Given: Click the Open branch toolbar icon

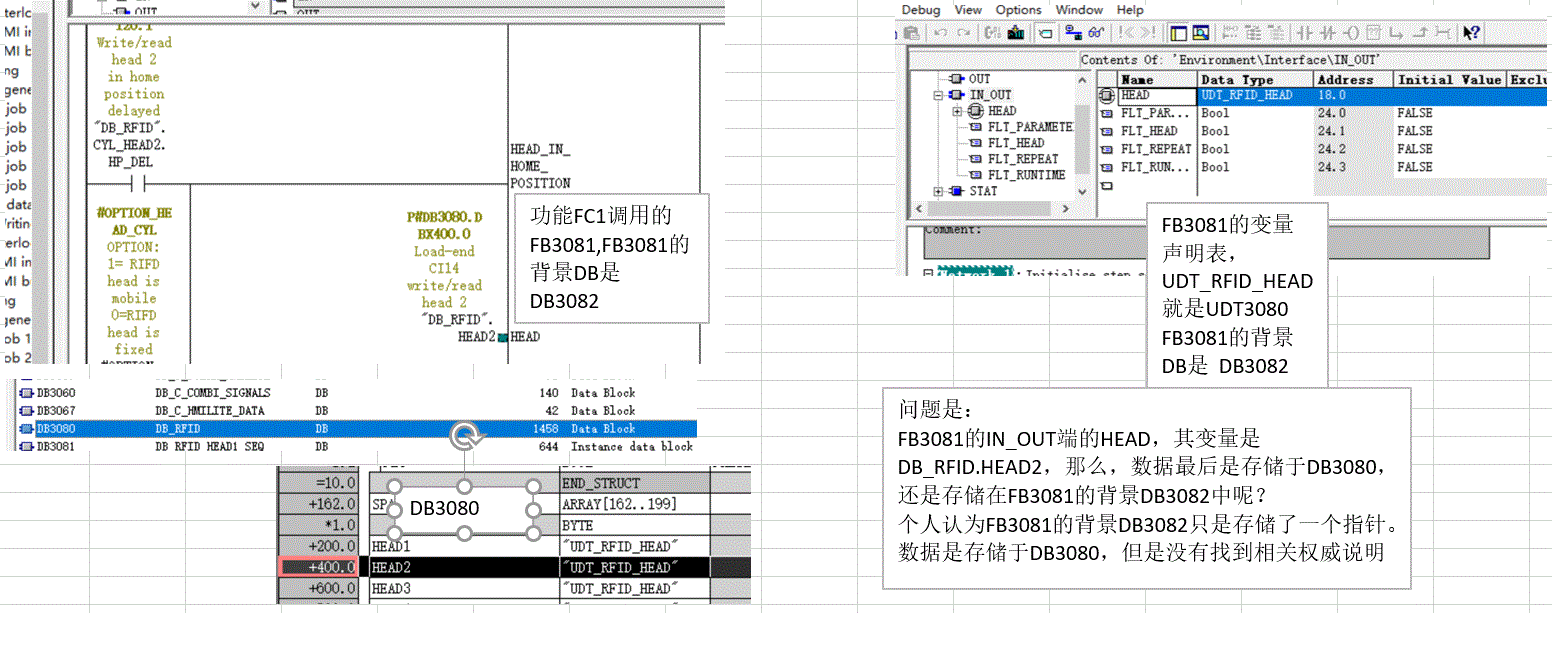Looking at the screenshot, I should point(1397,33).
